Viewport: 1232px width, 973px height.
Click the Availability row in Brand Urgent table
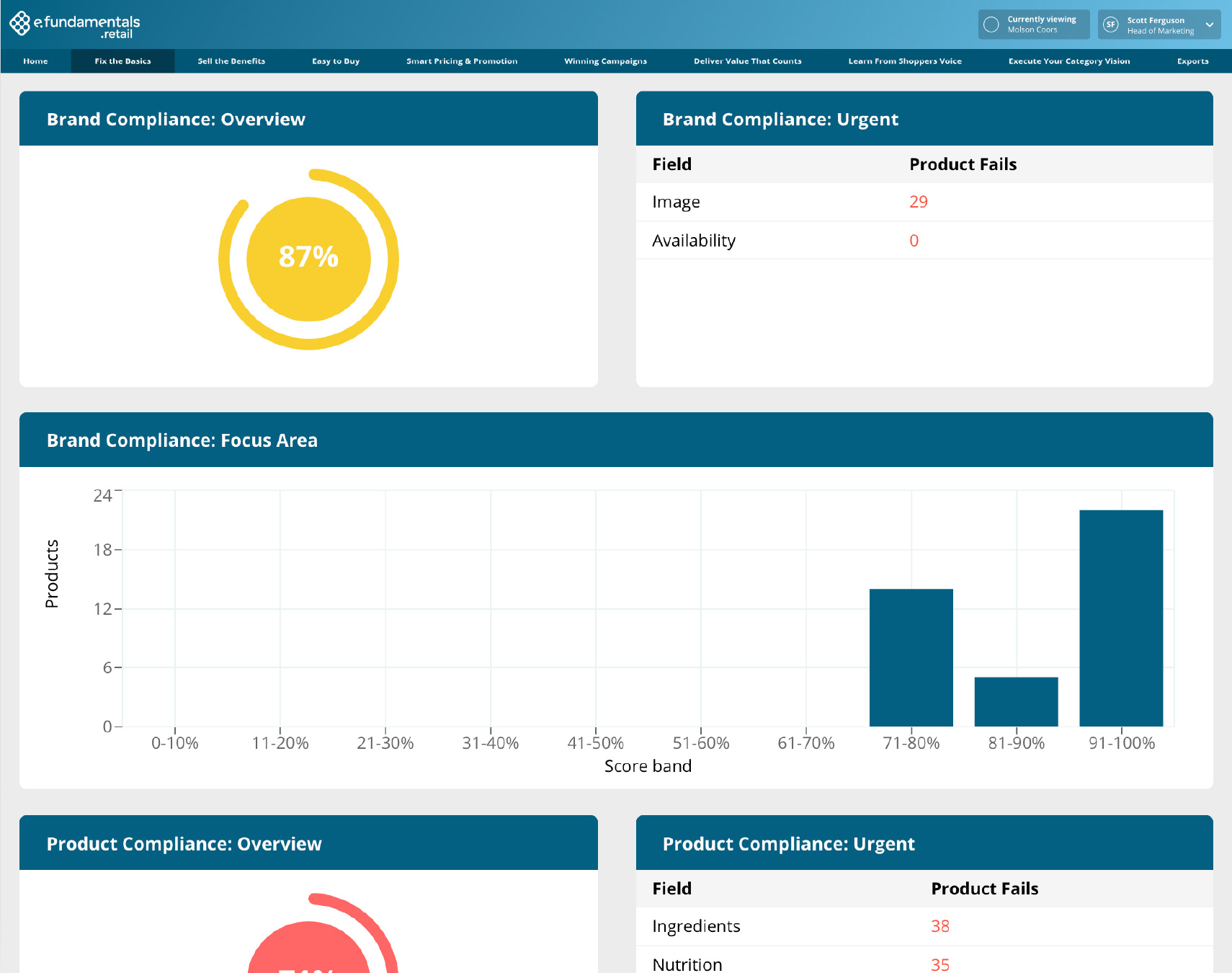click(x=924, y=240)
